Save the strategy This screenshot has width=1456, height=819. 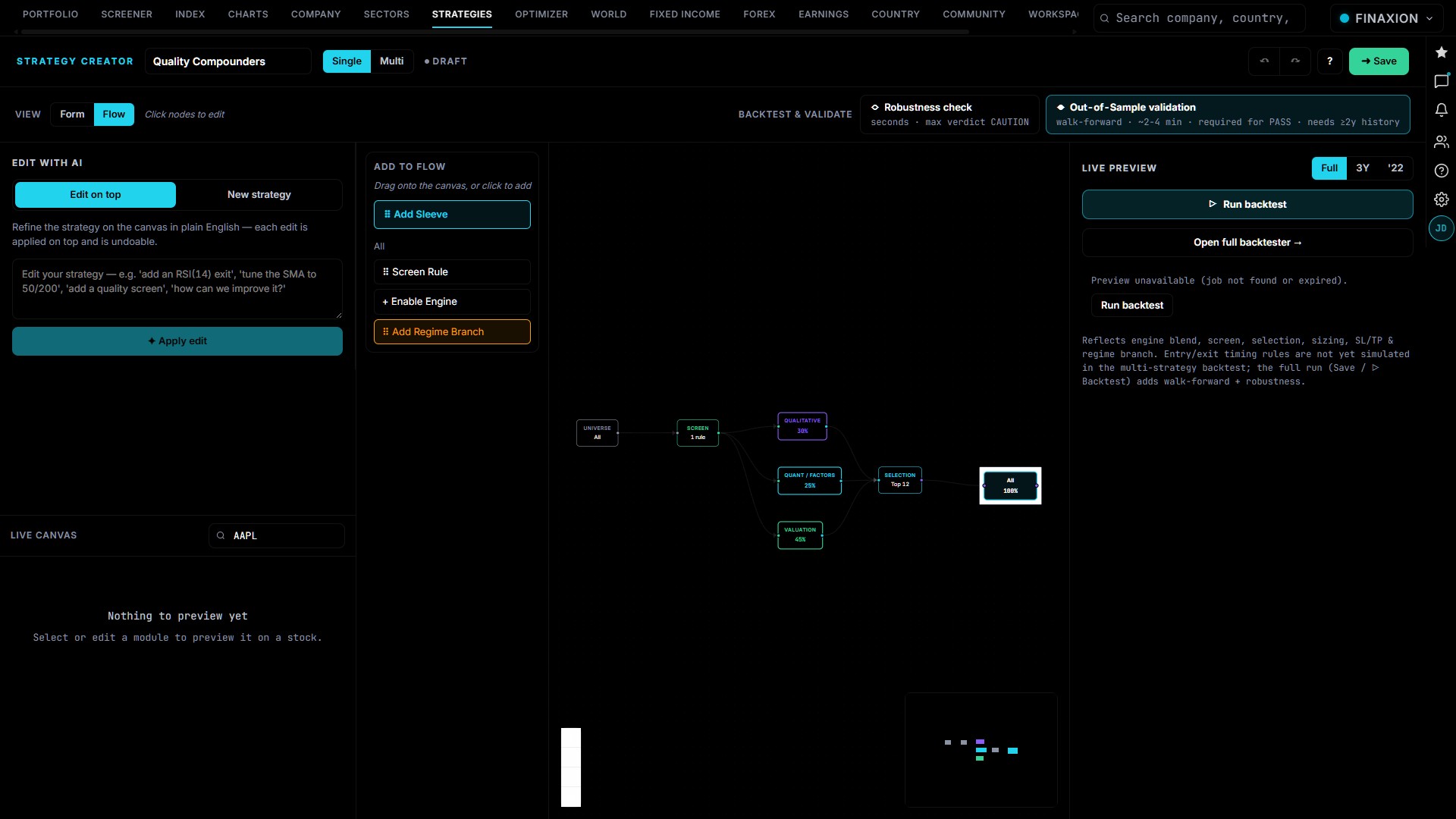tap(1379, 61)
